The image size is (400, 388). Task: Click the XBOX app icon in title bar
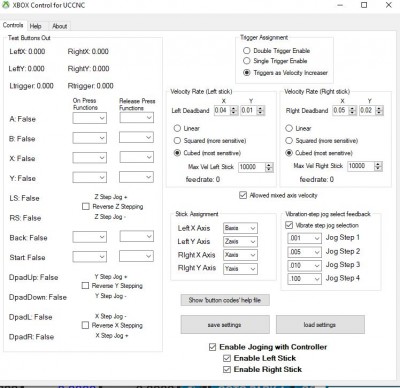(x=6, y=5)
